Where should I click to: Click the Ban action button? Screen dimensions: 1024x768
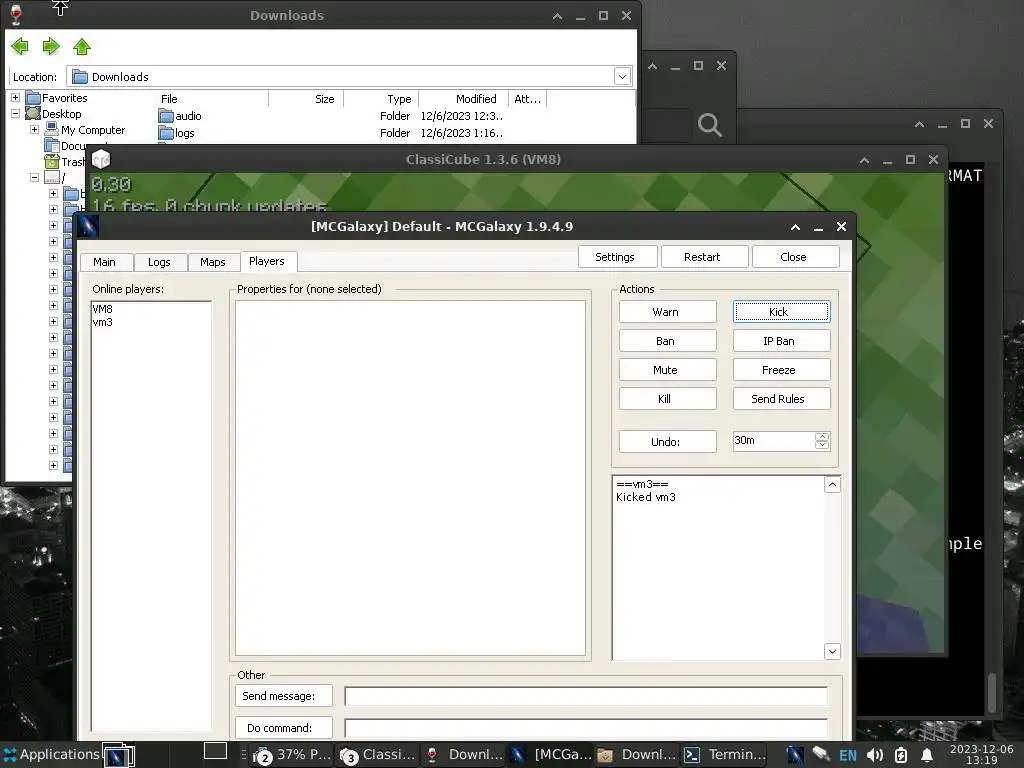point(666,341)
